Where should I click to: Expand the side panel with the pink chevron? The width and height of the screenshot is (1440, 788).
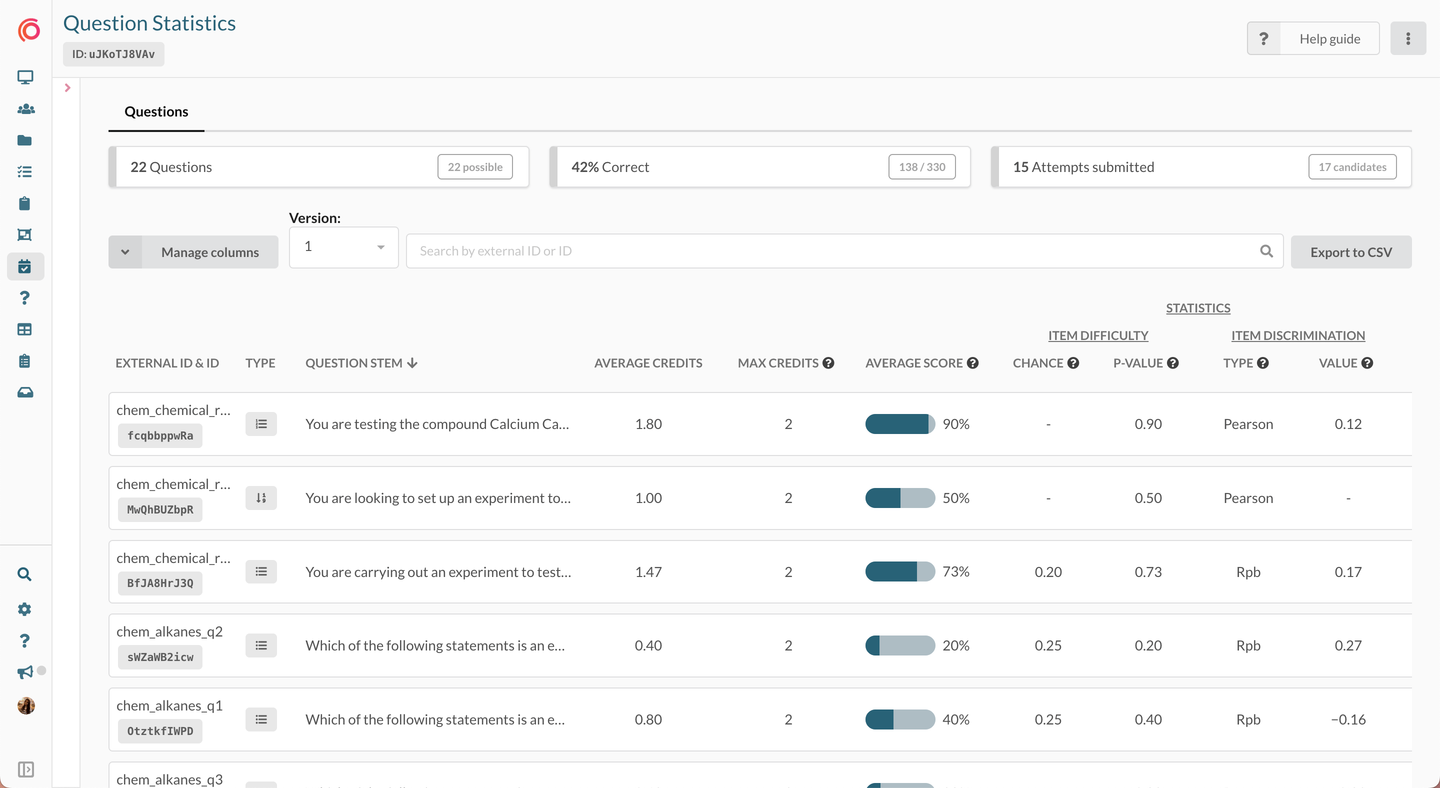pos(67,88)
